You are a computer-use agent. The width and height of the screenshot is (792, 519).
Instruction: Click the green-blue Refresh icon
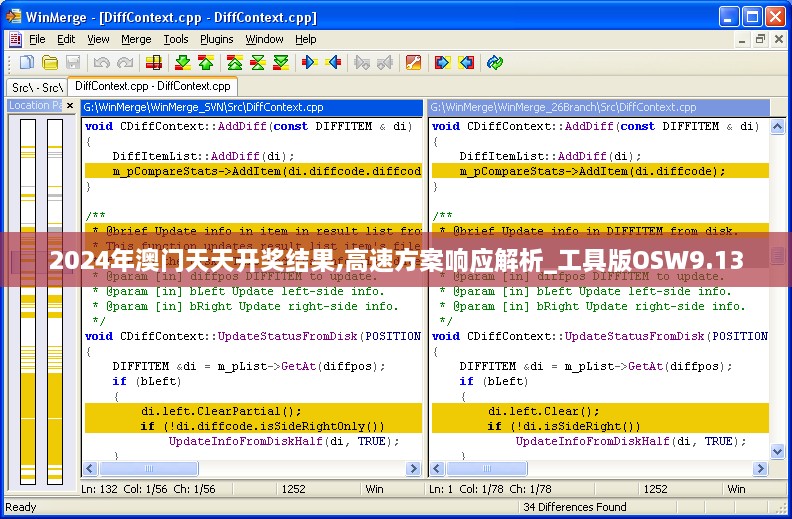pyautogui.click(x=494, y=63)
